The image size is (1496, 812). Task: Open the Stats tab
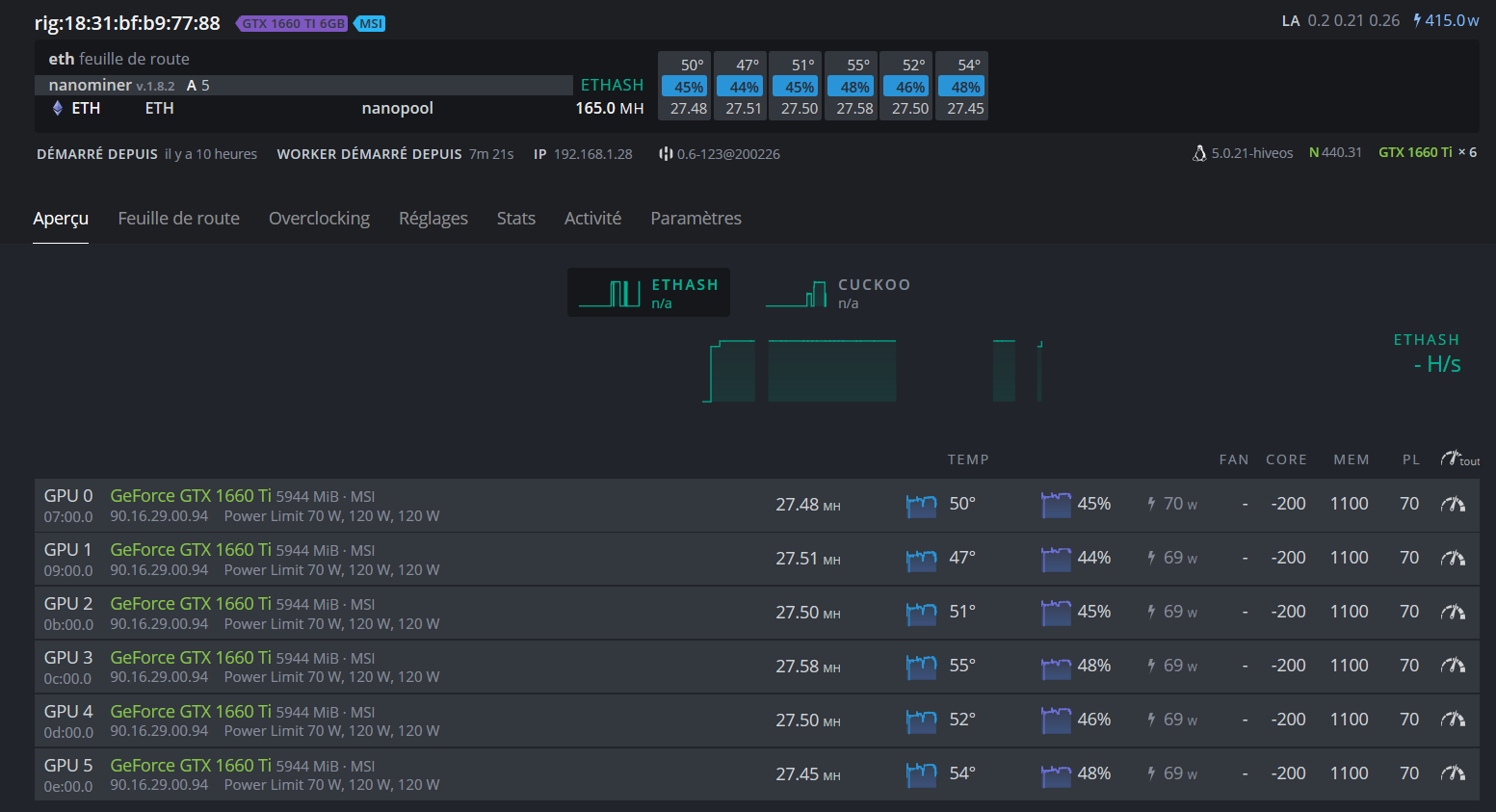point(516,219)
